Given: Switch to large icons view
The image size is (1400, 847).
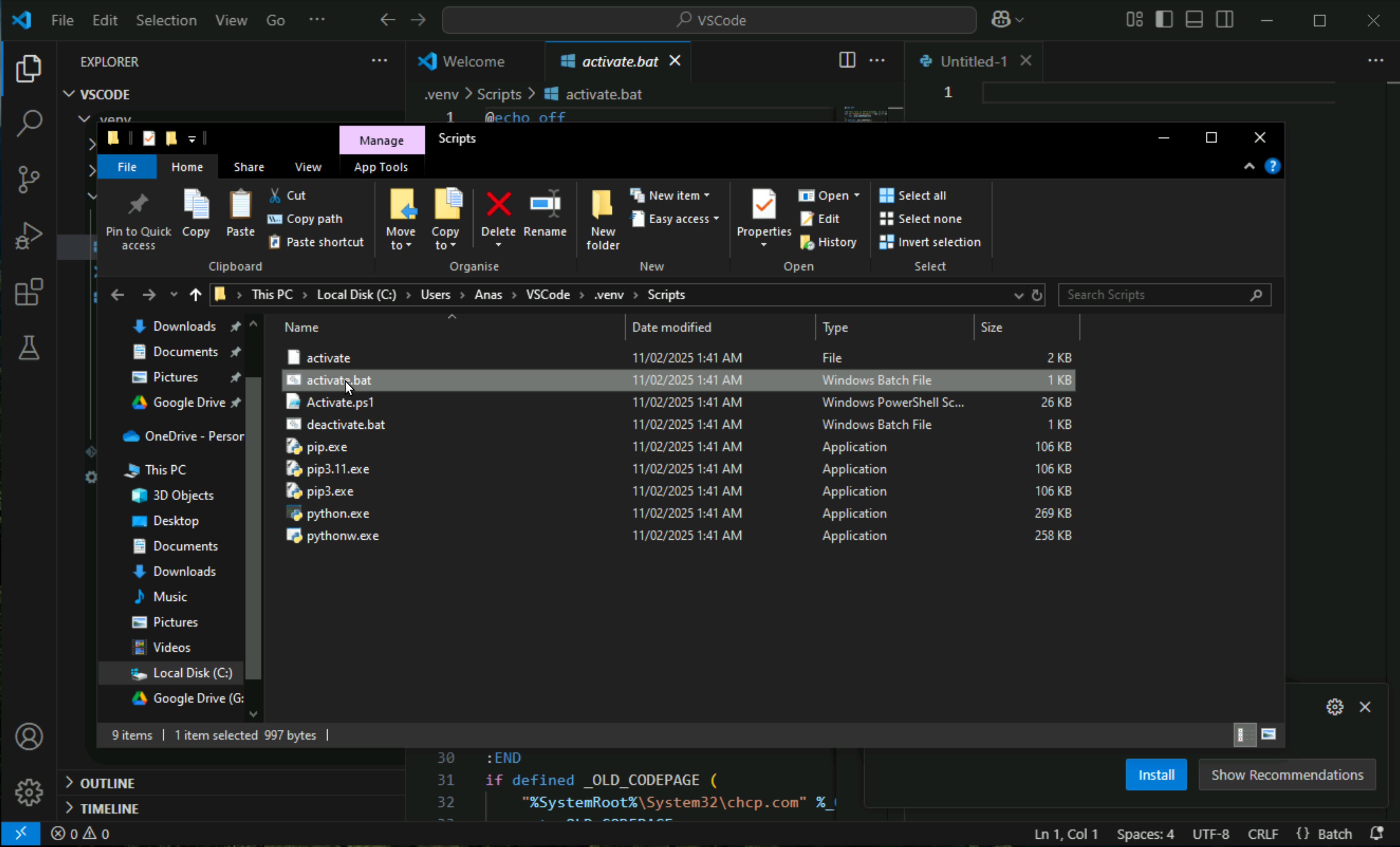Looking at the screenshot, I should 1268,734.
